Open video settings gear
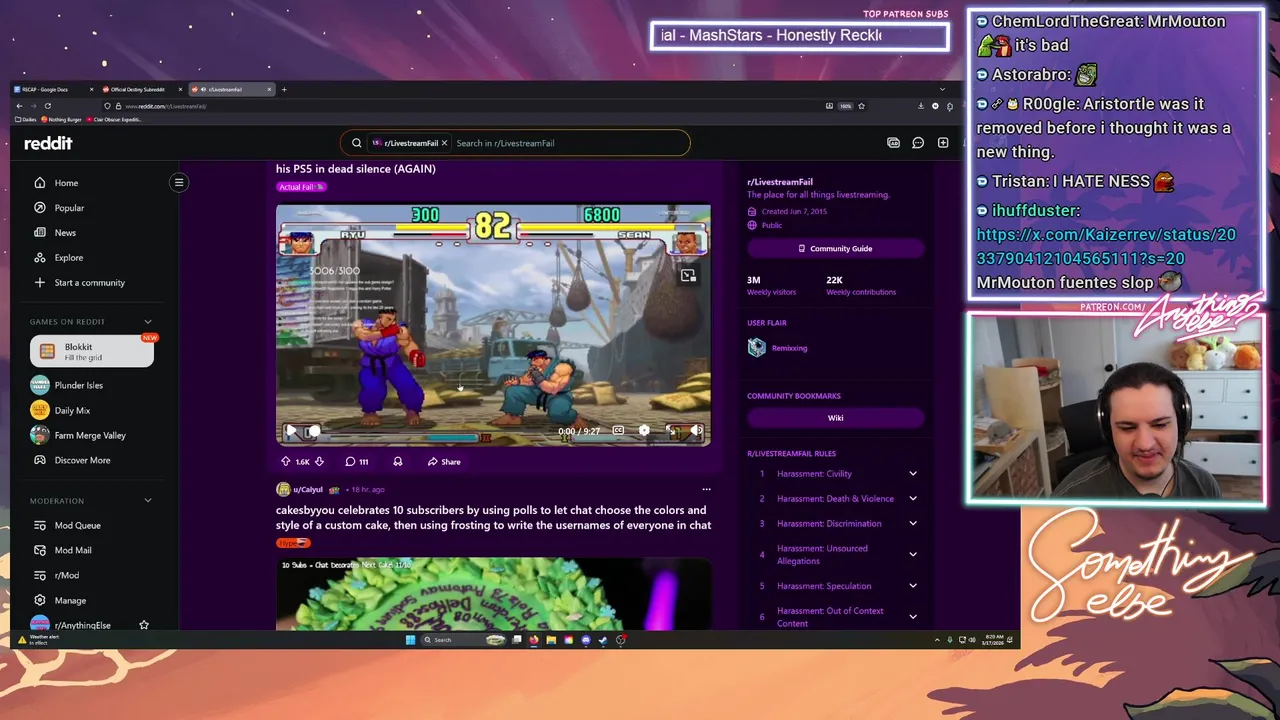The image size is (1280, 720). (x=644, y=431)
